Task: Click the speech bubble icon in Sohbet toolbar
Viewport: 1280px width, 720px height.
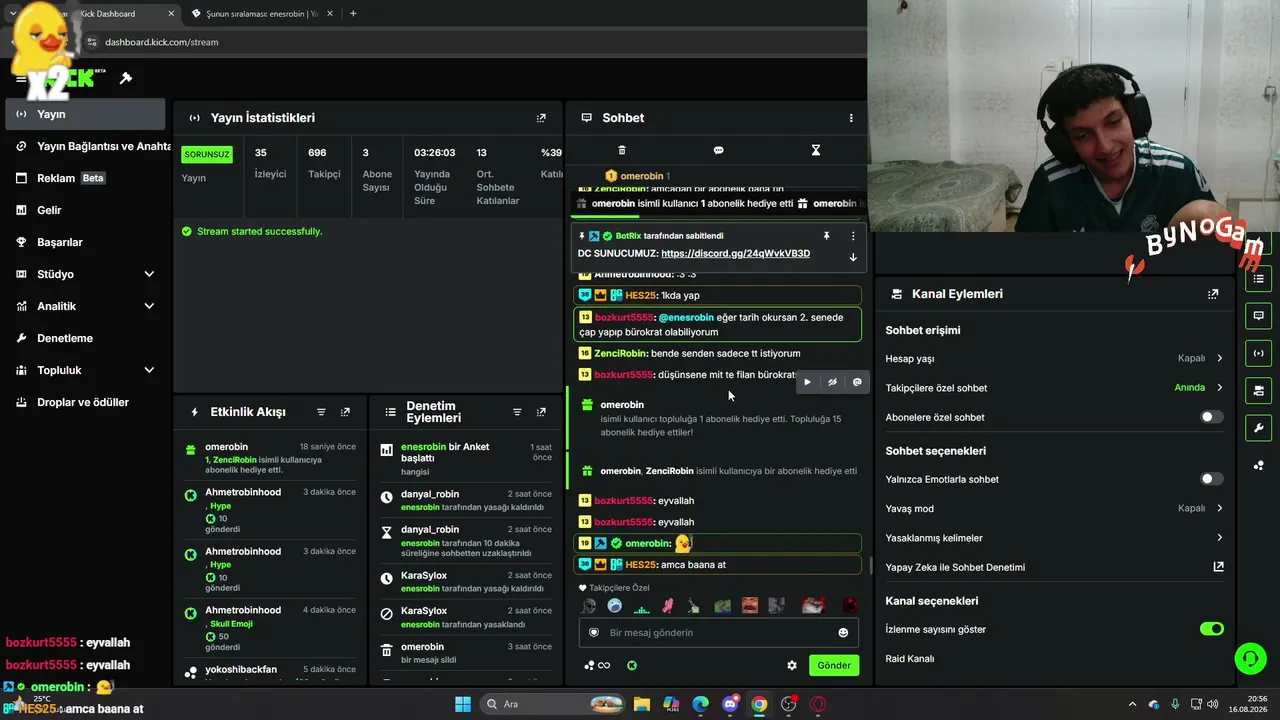Action: (x=718, y=150)
